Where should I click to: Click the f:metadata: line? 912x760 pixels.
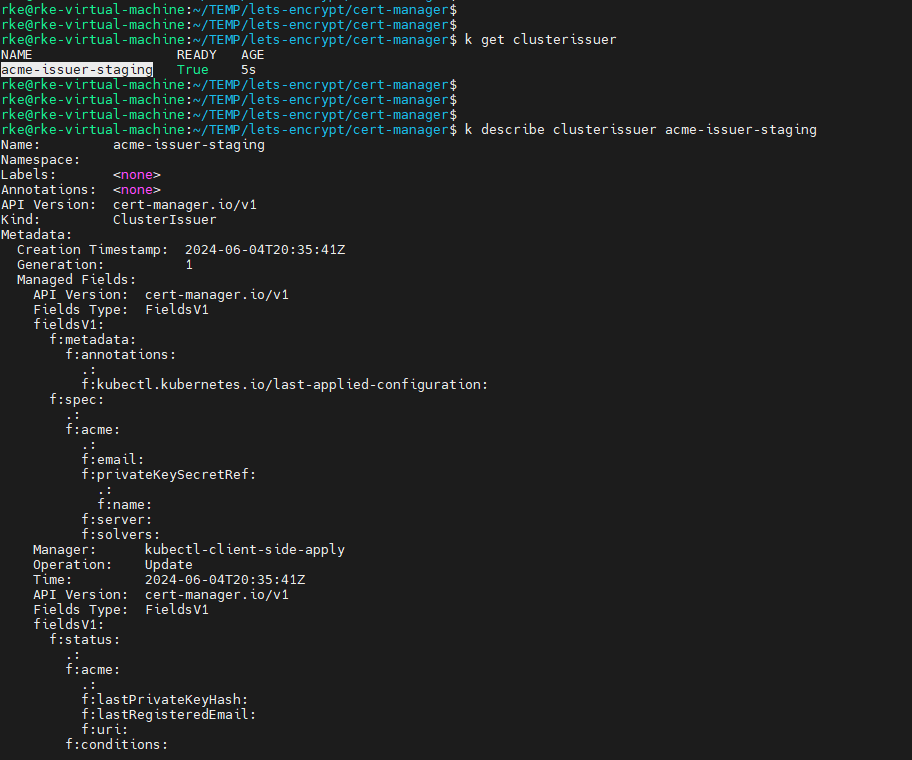tap(92, 340)
